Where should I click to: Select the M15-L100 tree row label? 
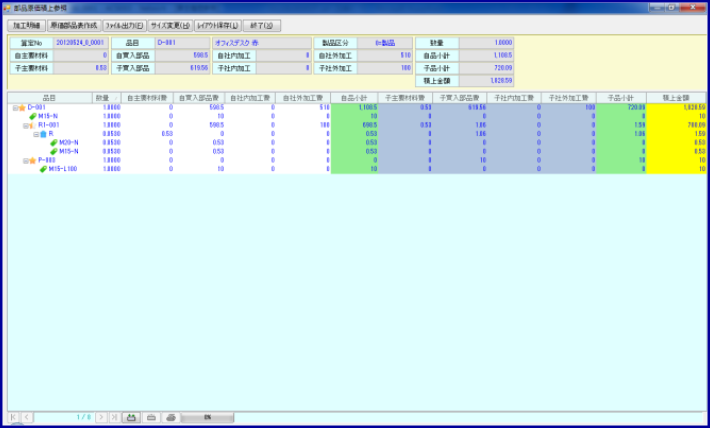click(x=63, y=169)
